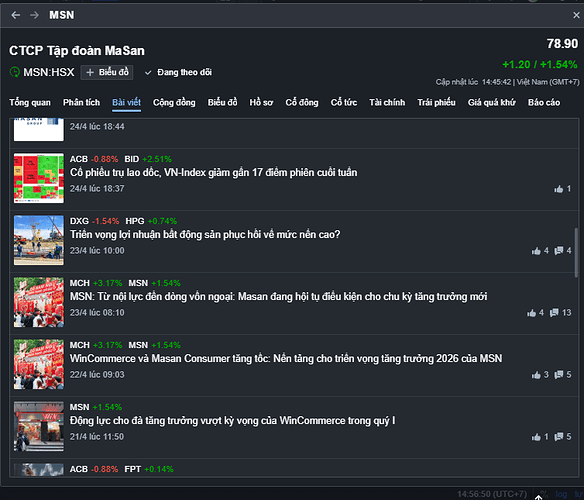Click the thumbs-up on the bất động sản article
Screen dimensions: 584x500
click(x=536, y=251)
